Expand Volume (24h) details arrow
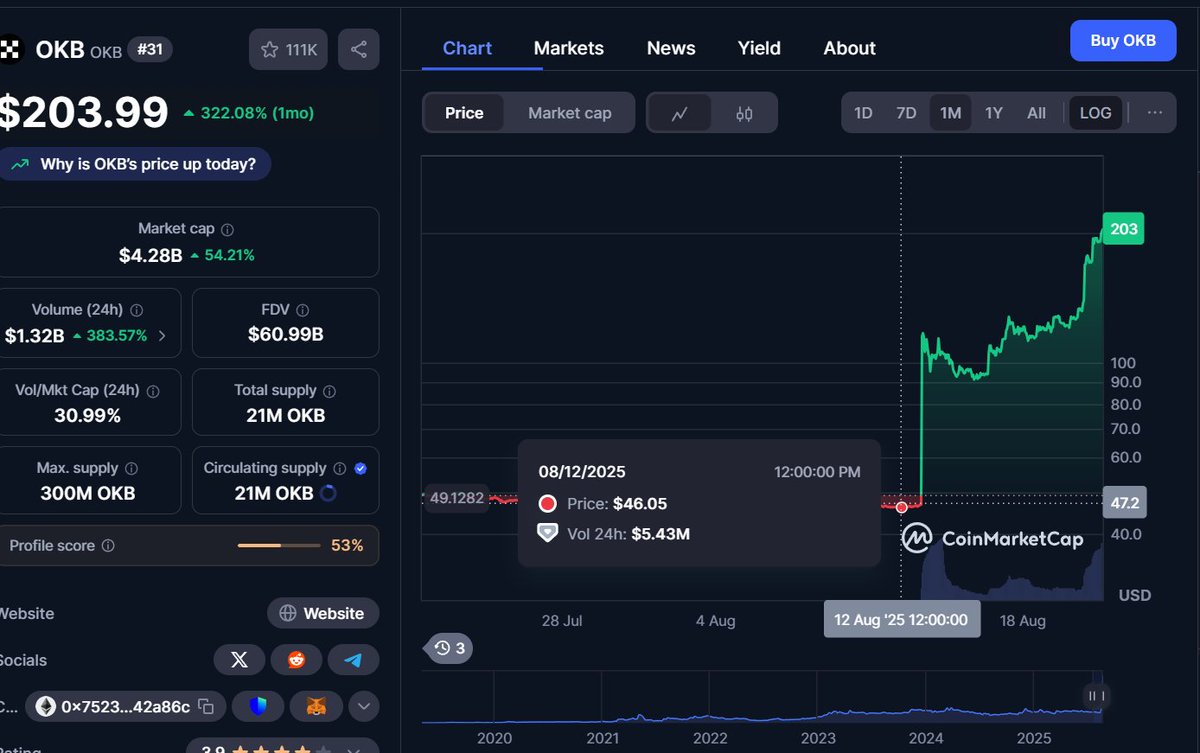 (x=162, y=337)
